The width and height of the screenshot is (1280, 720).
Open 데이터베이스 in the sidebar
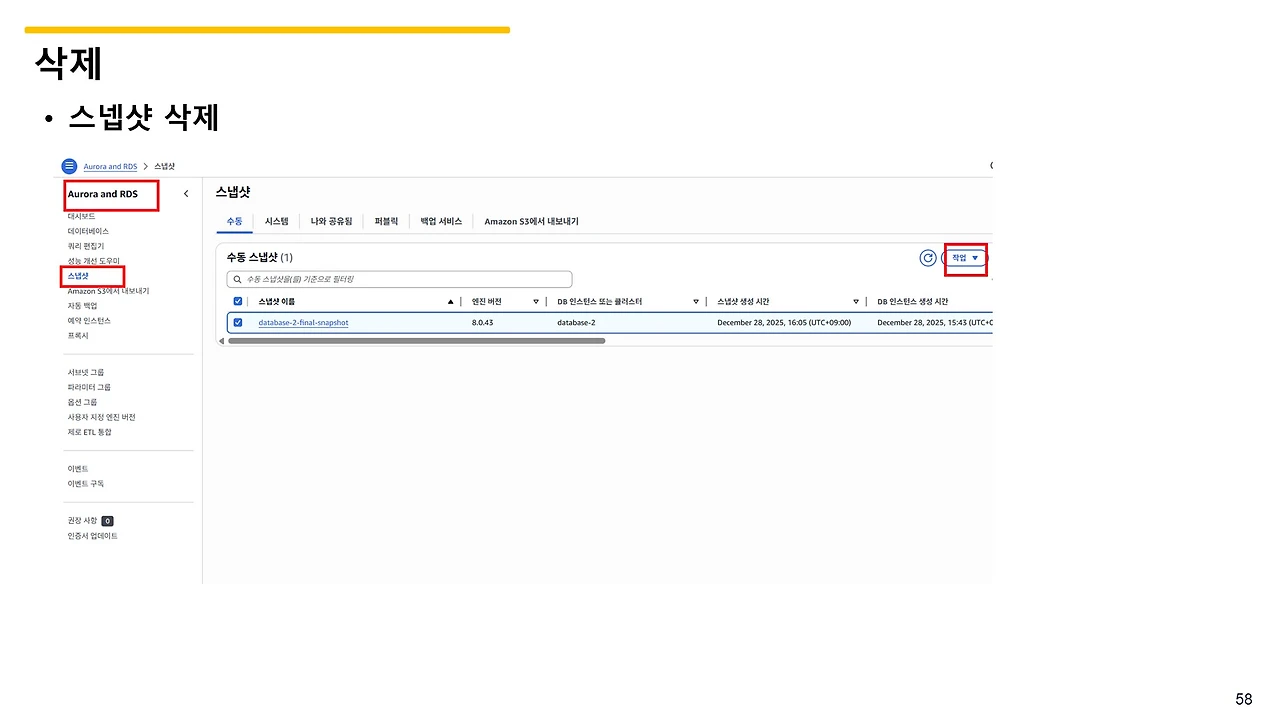(x=88, y=231)
